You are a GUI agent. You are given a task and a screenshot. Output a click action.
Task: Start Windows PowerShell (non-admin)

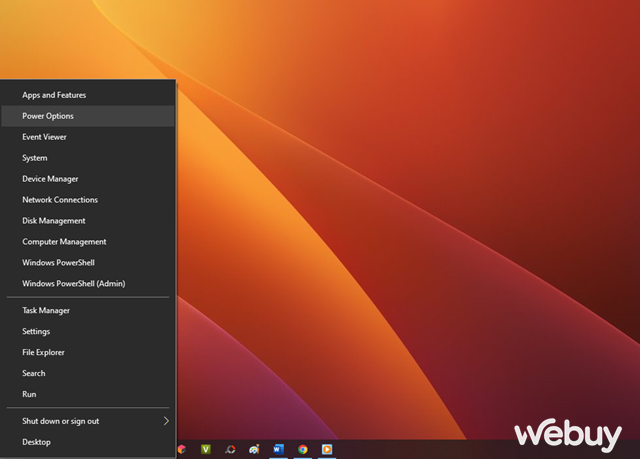pos(88,263)
